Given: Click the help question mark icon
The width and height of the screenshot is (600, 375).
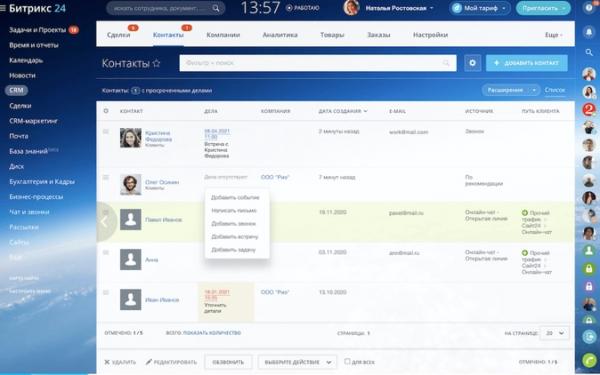Looking at the screenshot, I should (x=589, y=8).
